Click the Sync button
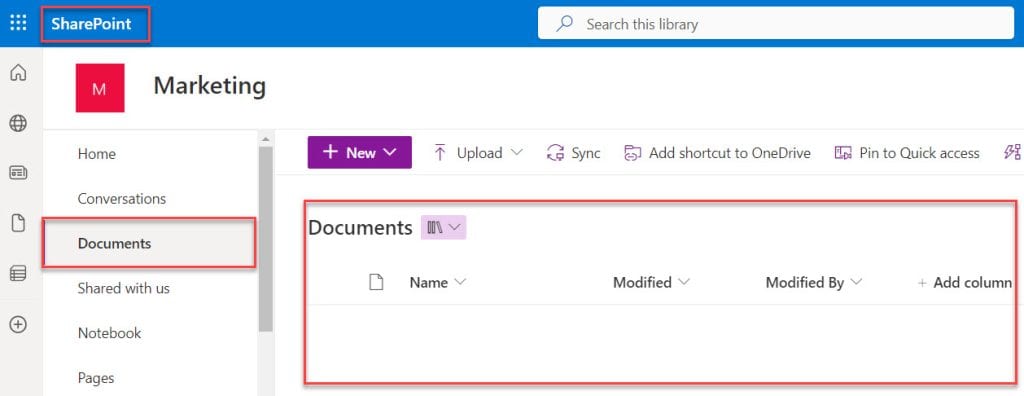The height and width of the screenshot is (396, 1024). click(573, 153)
